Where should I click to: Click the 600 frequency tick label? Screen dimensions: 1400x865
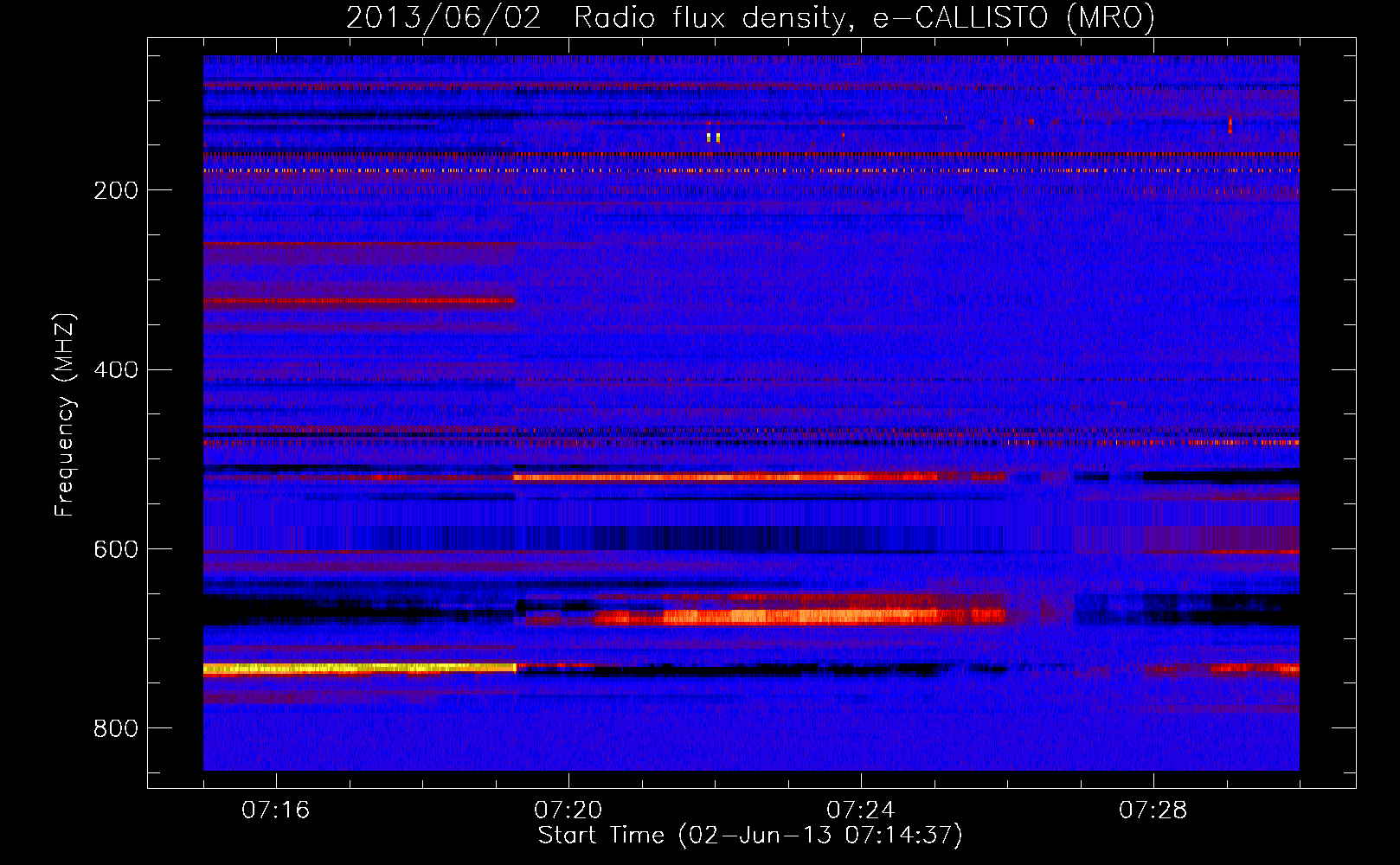116,549
